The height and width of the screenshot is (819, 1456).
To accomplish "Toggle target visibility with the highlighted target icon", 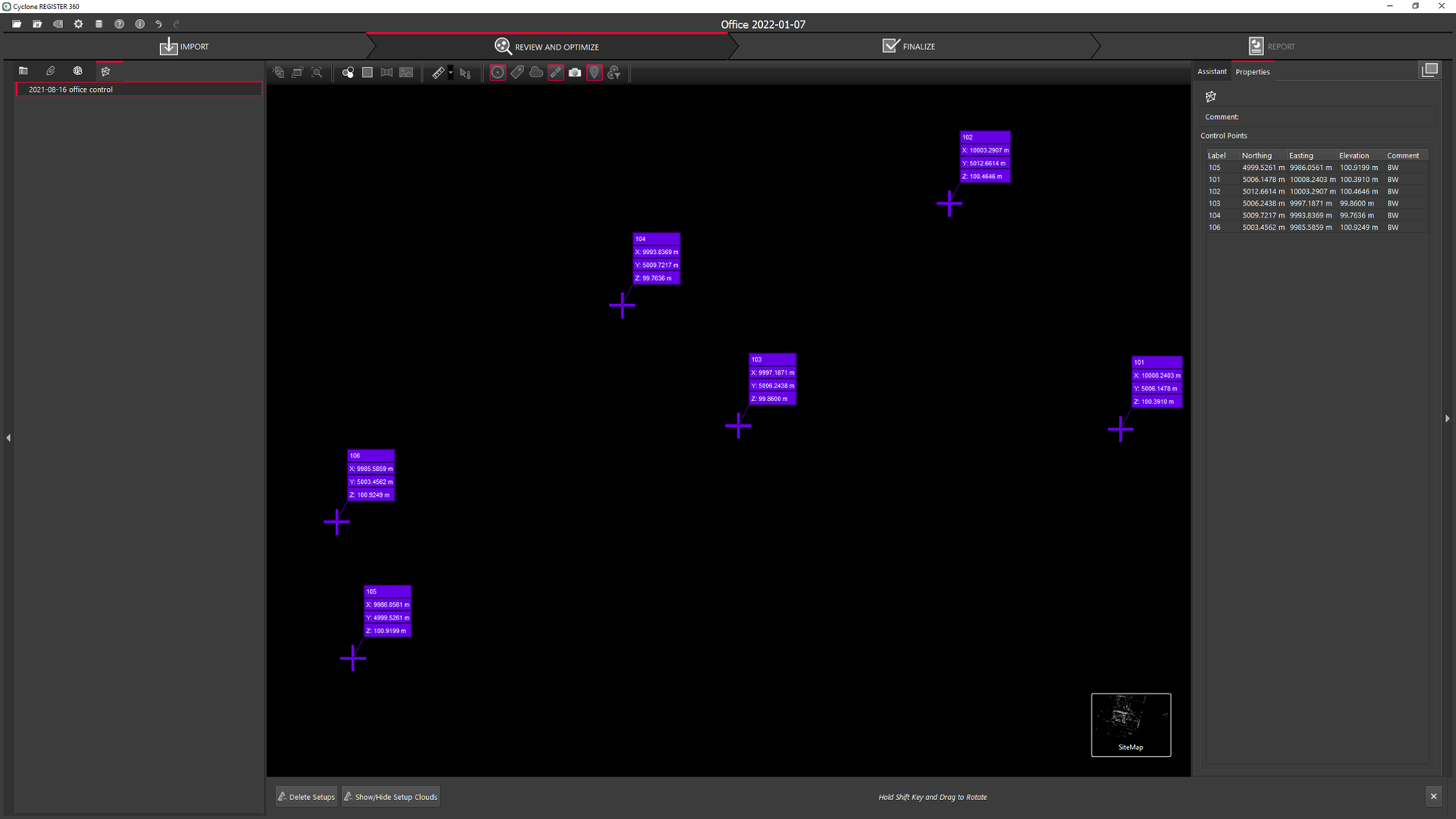I will [497, 73].
